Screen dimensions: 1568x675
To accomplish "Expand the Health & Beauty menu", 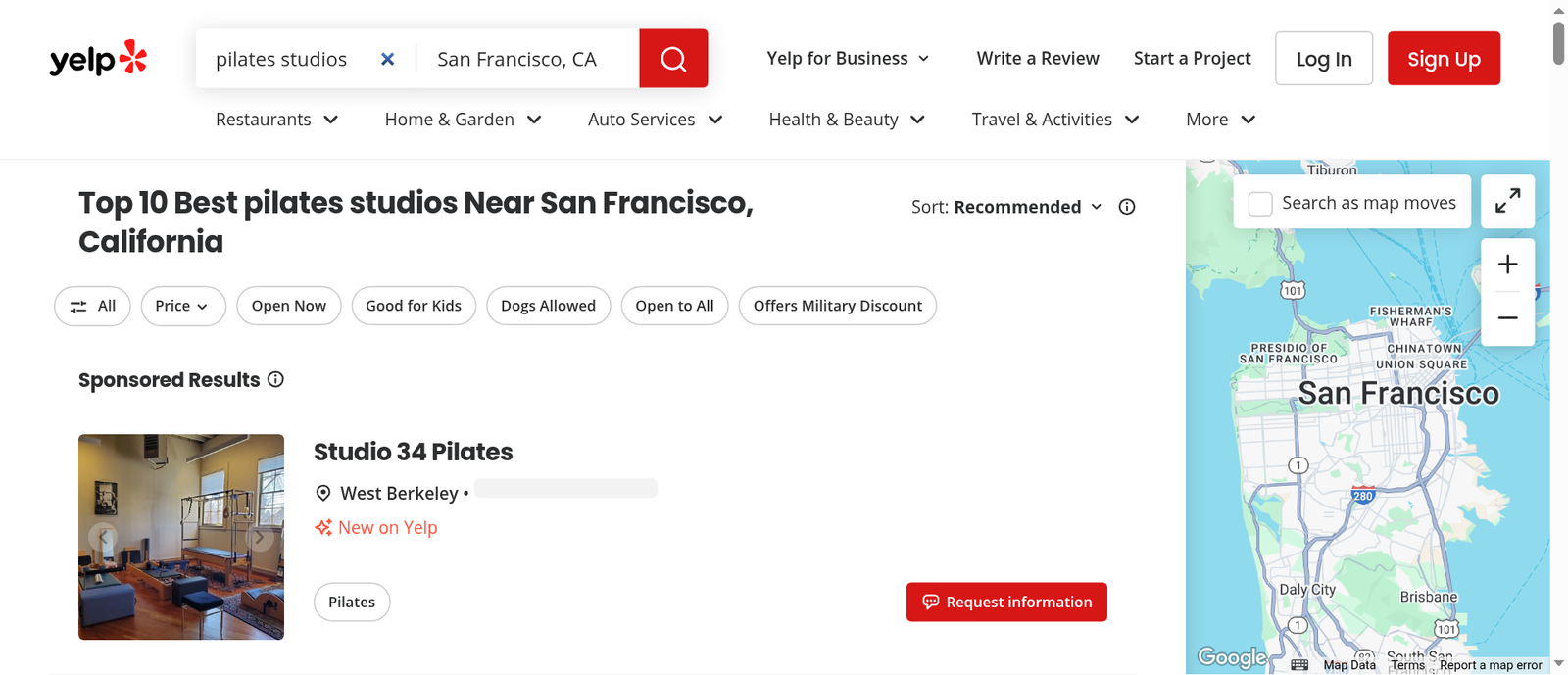I will 848,120.
